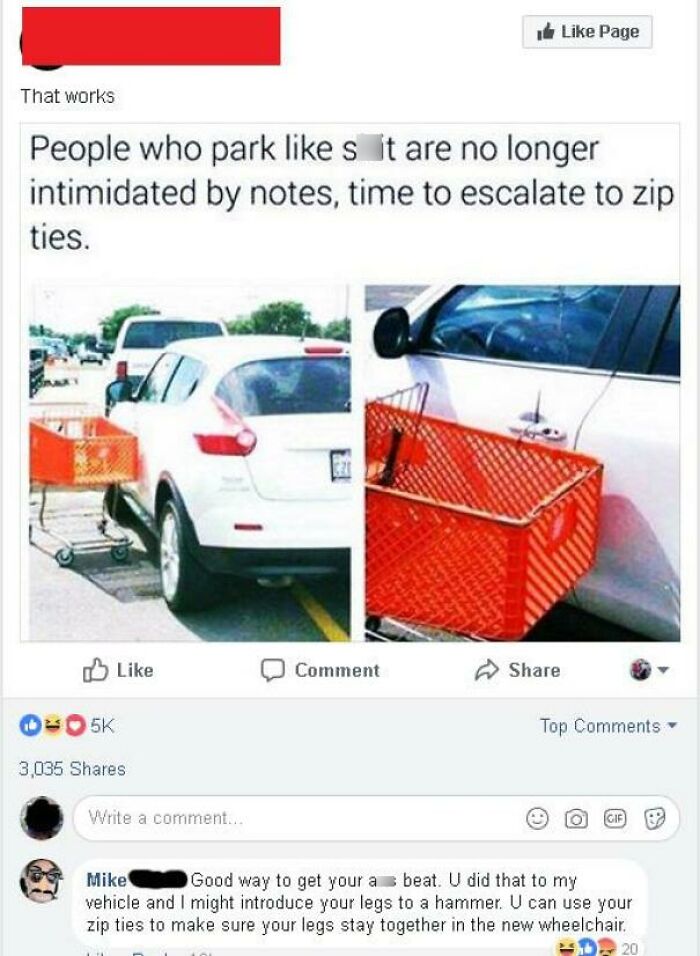Share the post using arrow icon
The image size is (700, 956).
click(517, 670)
